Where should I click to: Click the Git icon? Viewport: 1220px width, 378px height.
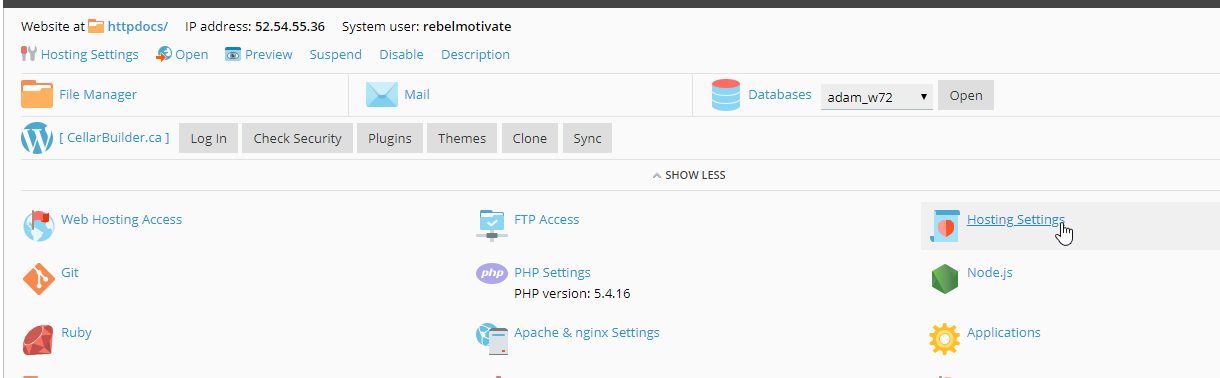coord(38,278)
